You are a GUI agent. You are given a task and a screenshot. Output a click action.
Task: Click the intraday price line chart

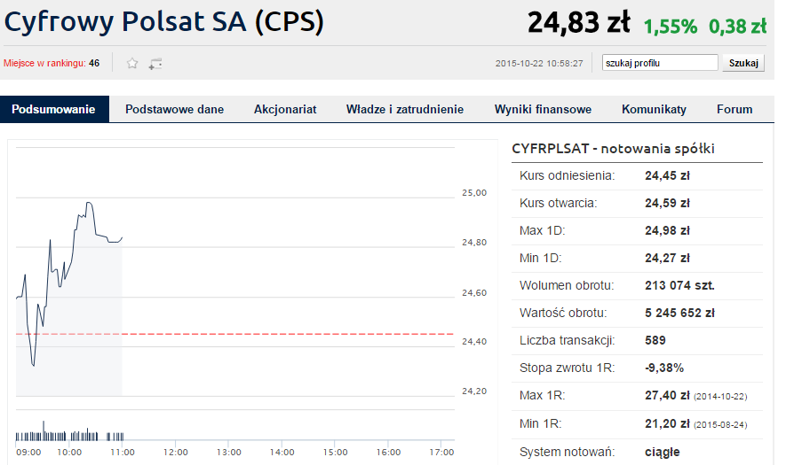pyautogui.click(x=69, y=284)
